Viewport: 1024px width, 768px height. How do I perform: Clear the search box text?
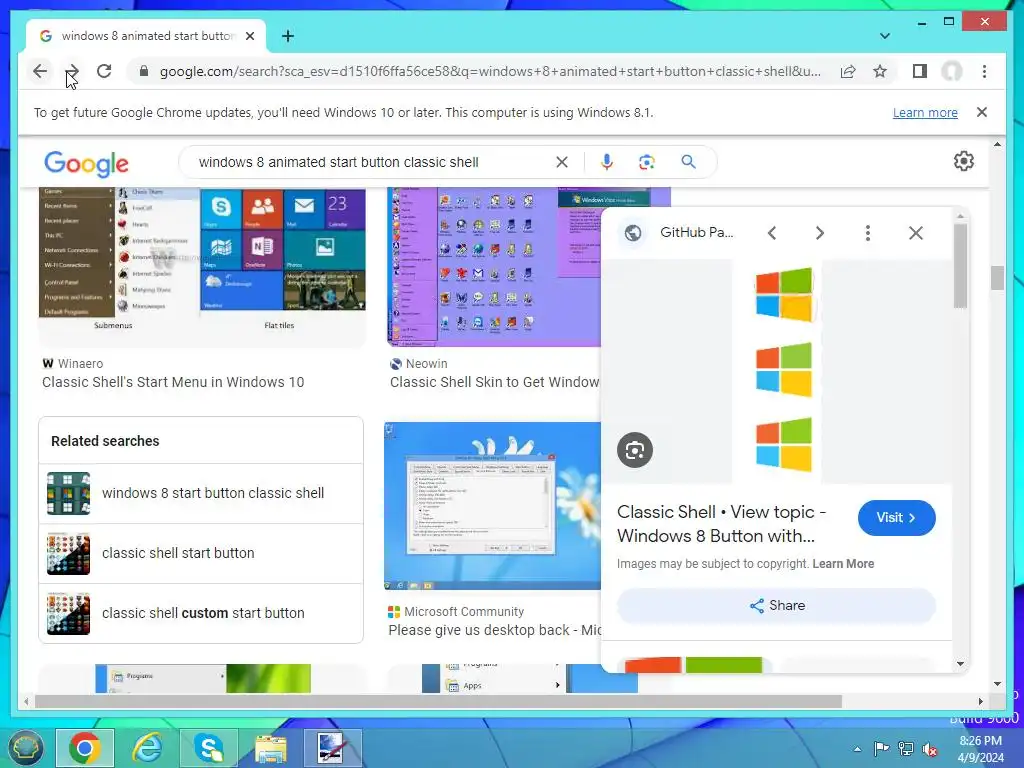coord(562,162)
